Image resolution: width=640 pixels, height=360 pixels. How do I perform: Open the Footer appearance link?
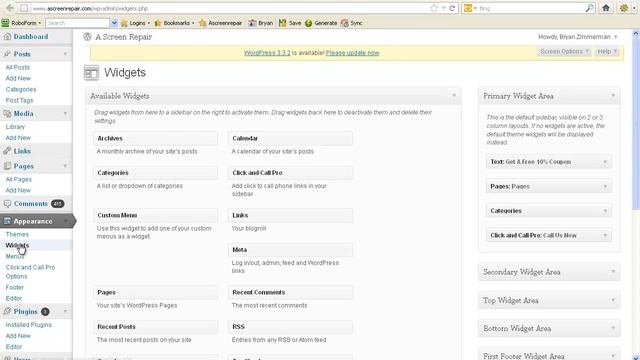[15, 287]
